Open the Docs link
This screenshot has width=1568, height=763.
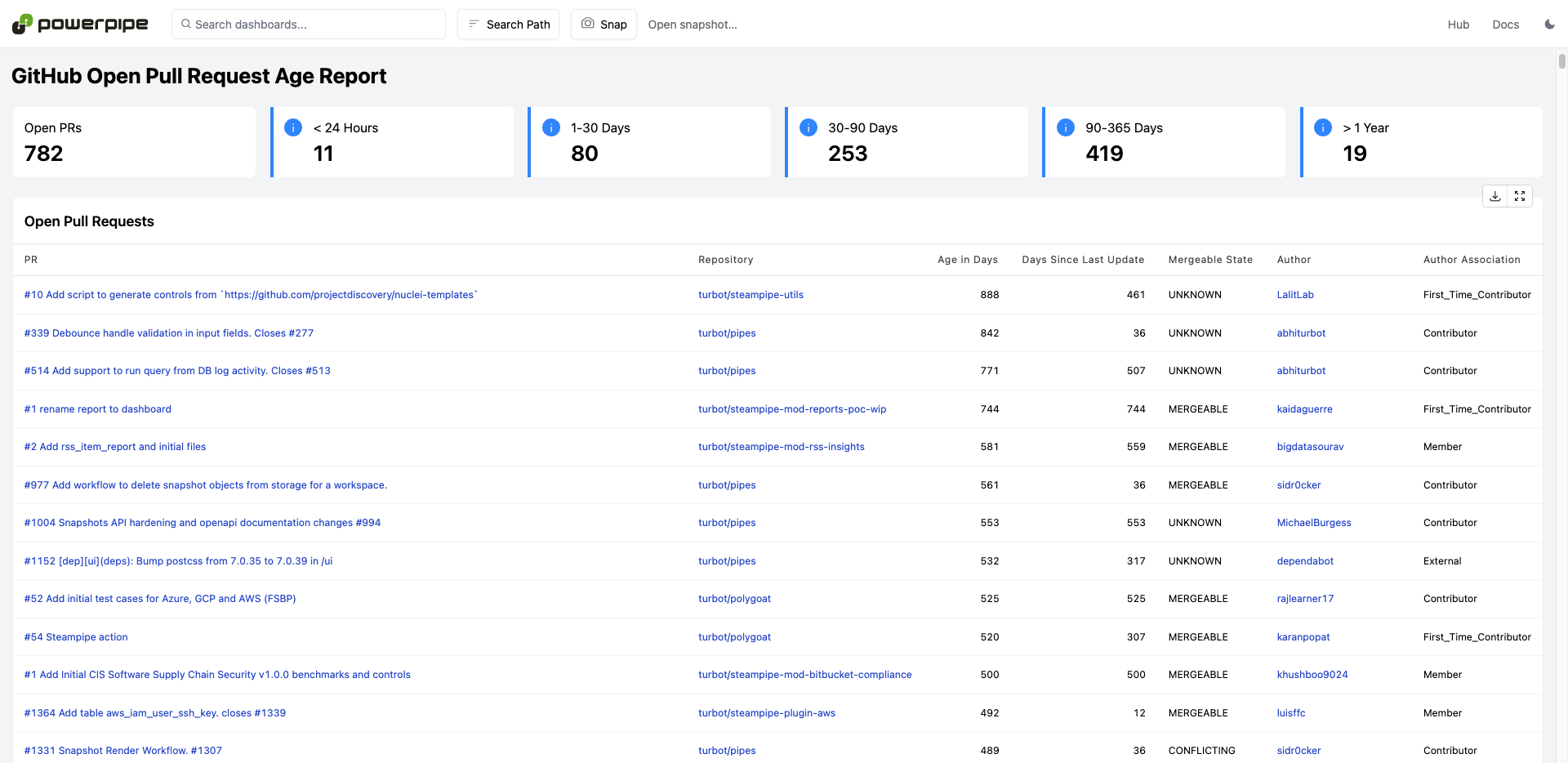click(1505, 25)
